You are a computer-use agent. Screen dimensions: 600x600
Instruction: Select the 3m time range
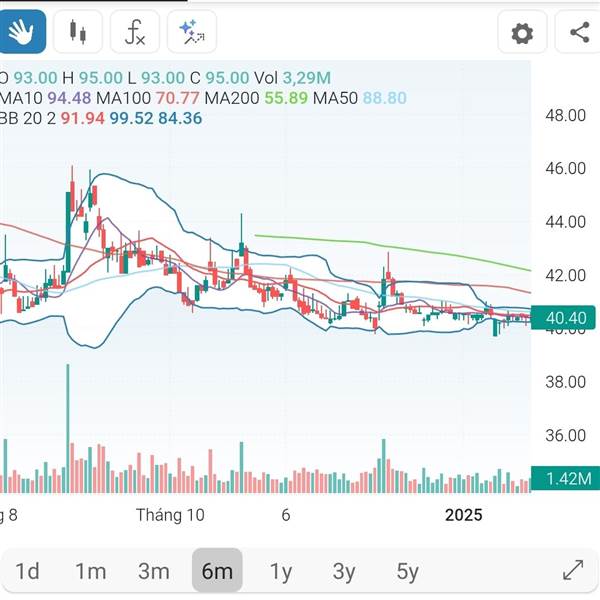pyautogui.click(x=153, y=571)
